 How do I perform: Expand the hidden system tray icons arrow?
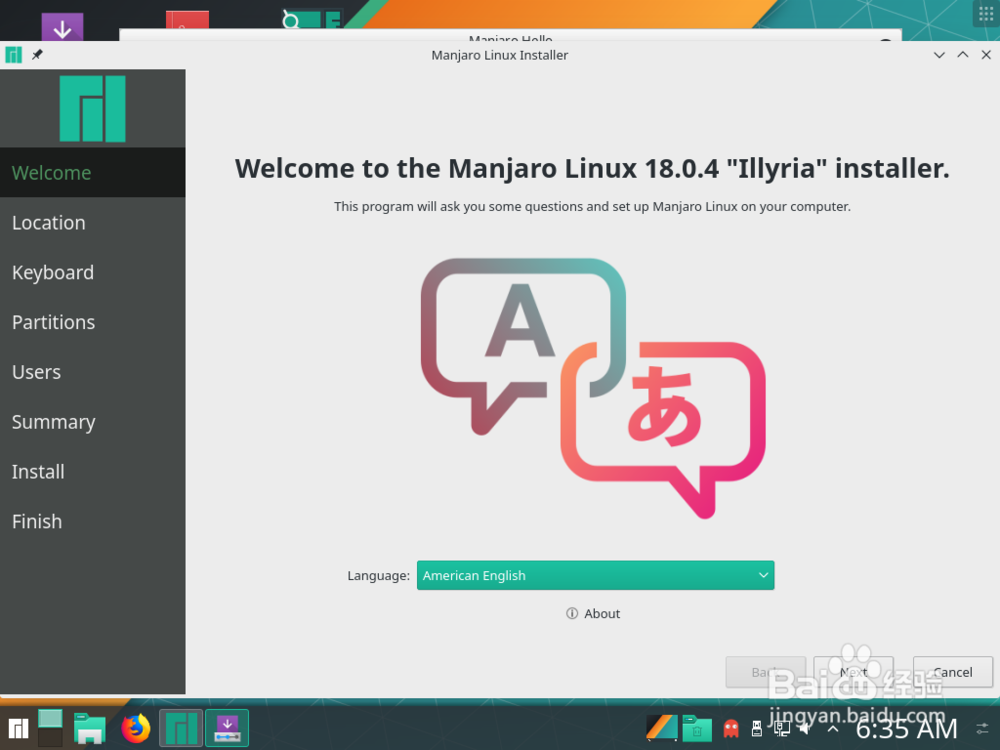click(x=833, y=728)
